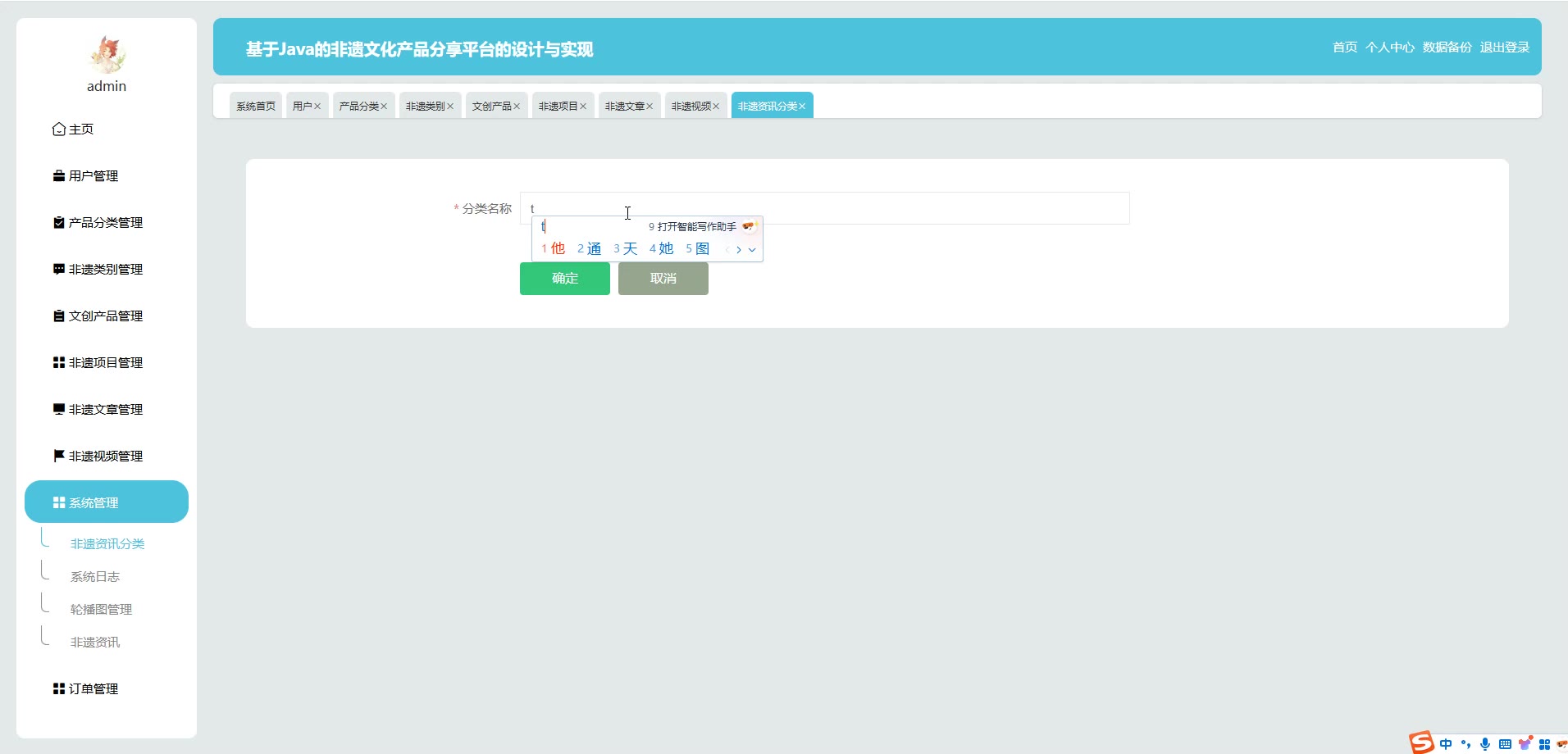Switch to the 系统首页 tab

pyautogui.click(x=256, y=106)
